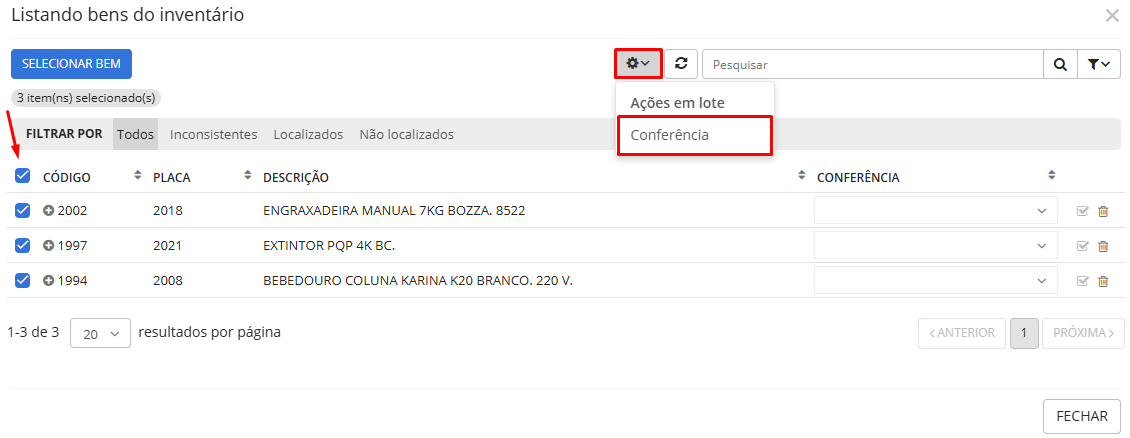Delete the ENGRAXADEIRA MANUAL row via trash icon
The image size is (1130, 438).
tap(1103, 211)
